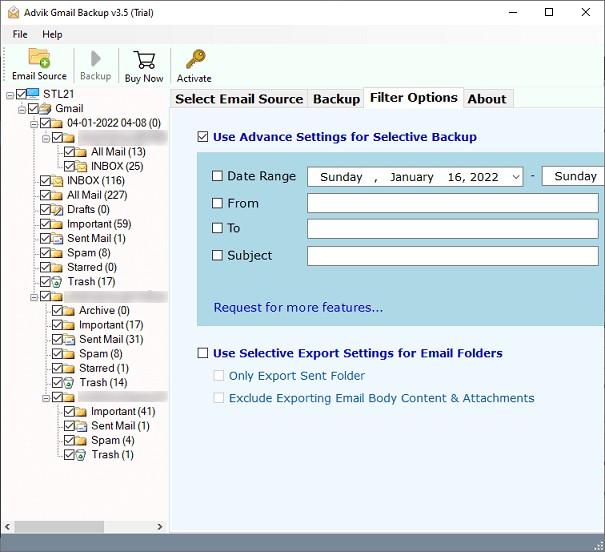Click the Activate key icon
This screenshot has height=552, width=605.
coord(195,59)
